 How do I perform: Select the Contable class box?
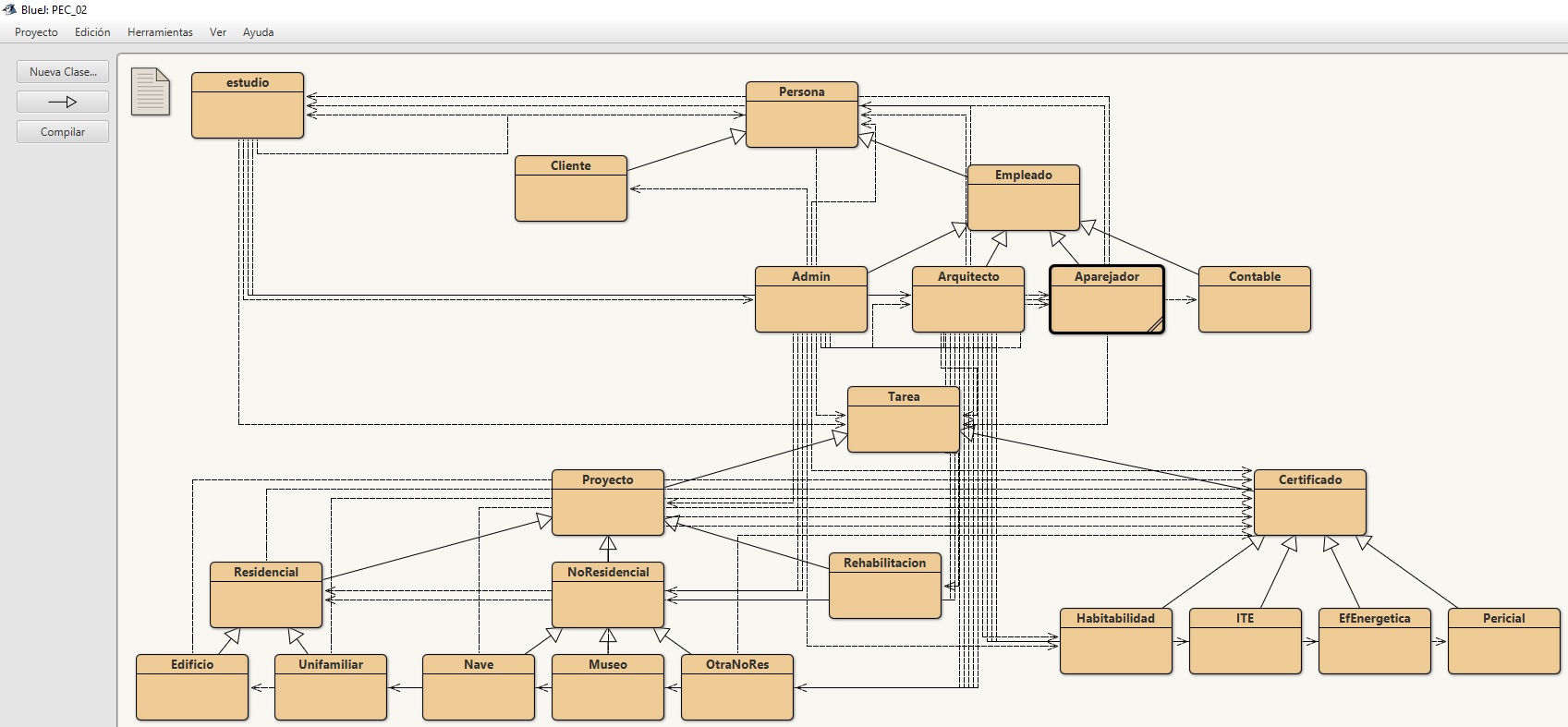point(1255,299)
